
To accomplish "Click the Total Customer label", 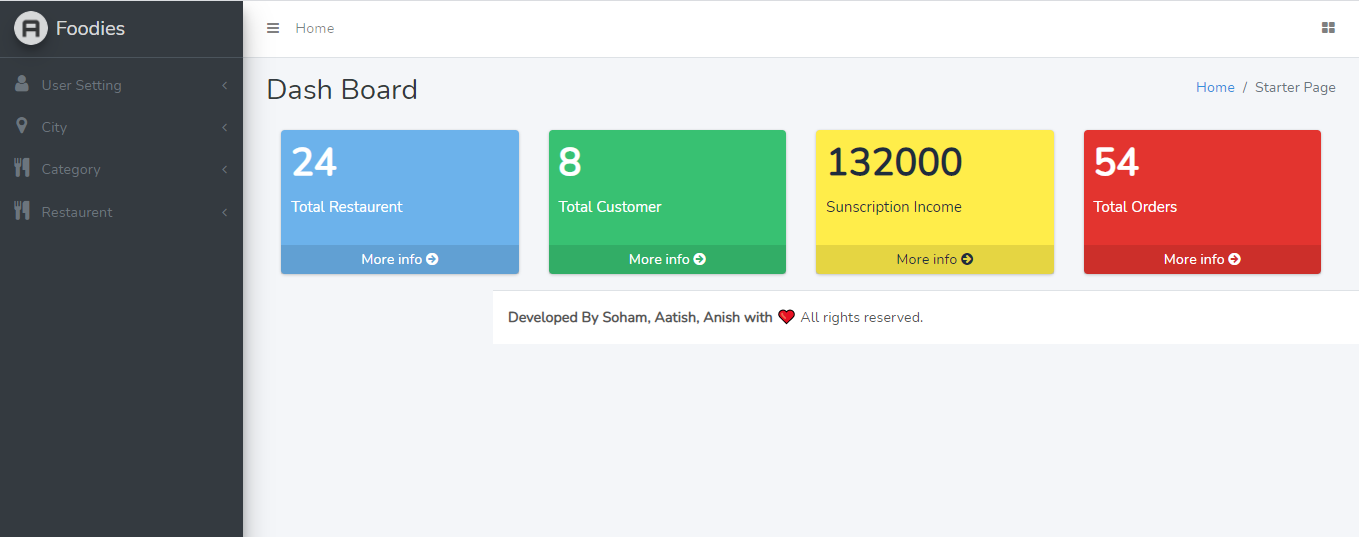I will pyautogui.click(x=610, y=207).
